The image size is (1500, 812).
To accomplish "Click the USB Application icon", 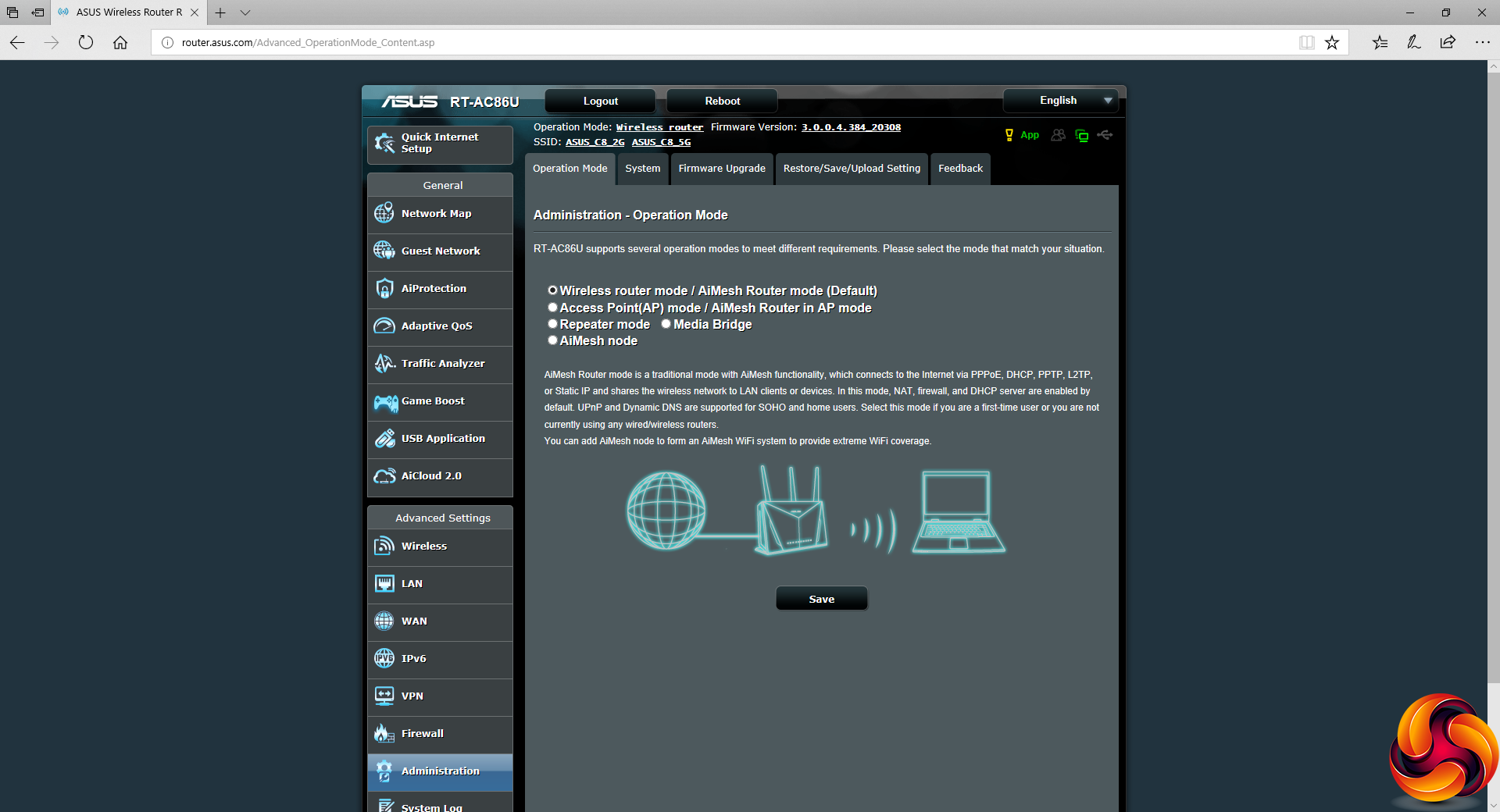I will [384, 438].
